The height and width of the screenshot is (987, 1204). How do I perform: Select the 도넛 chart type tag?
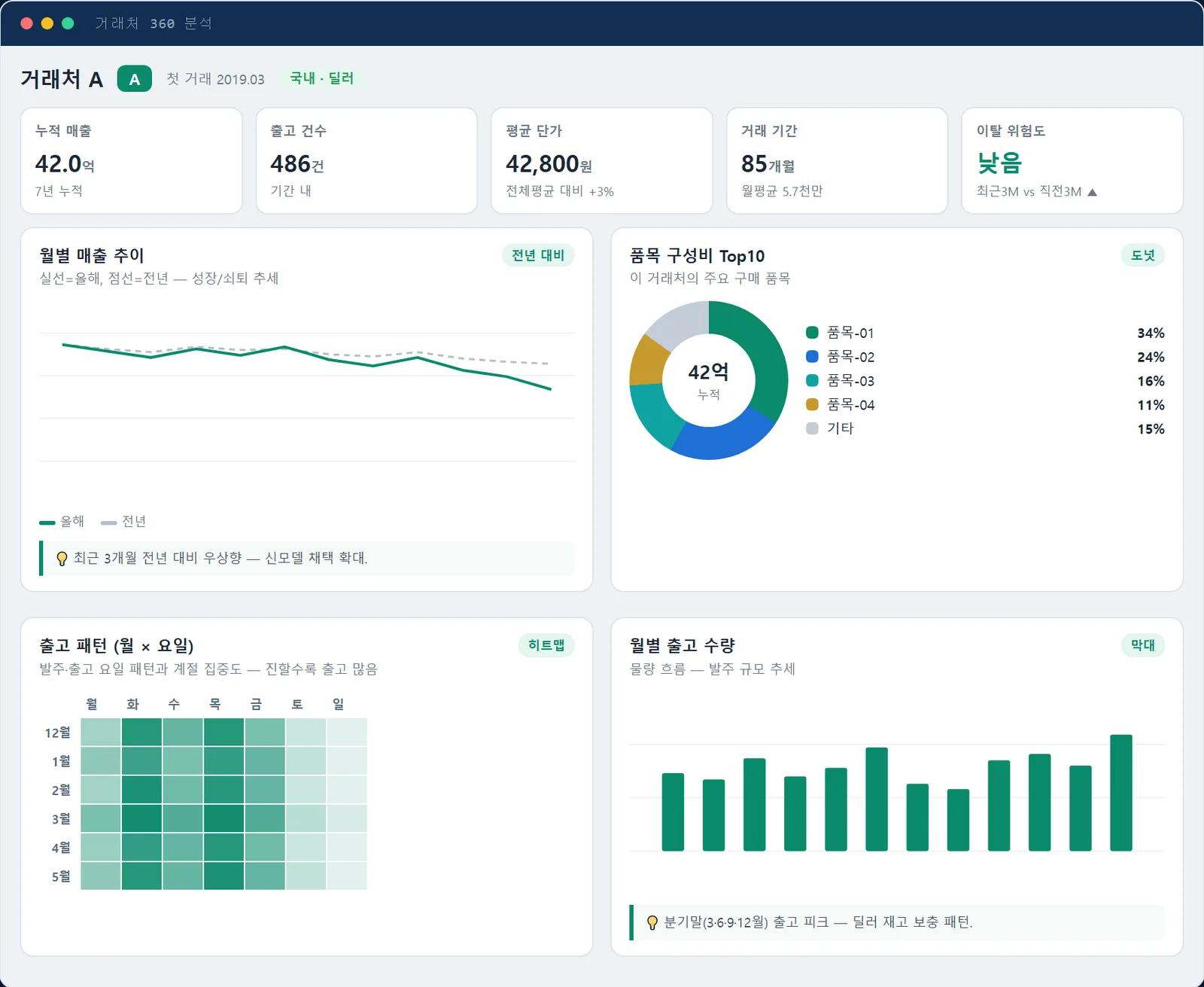tap(1142, 255)
